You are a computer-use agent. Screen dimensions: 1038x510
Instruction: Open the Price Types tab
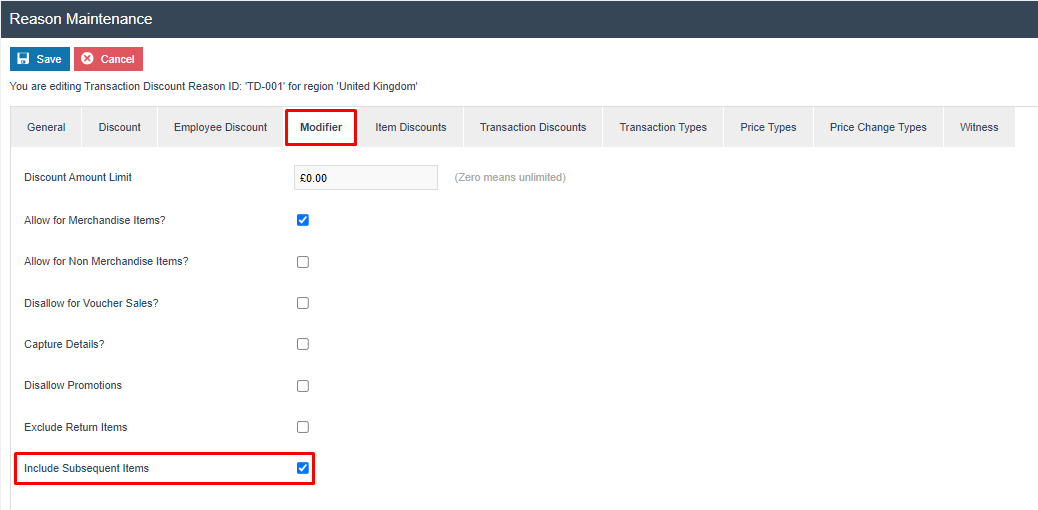click(768, 127)
